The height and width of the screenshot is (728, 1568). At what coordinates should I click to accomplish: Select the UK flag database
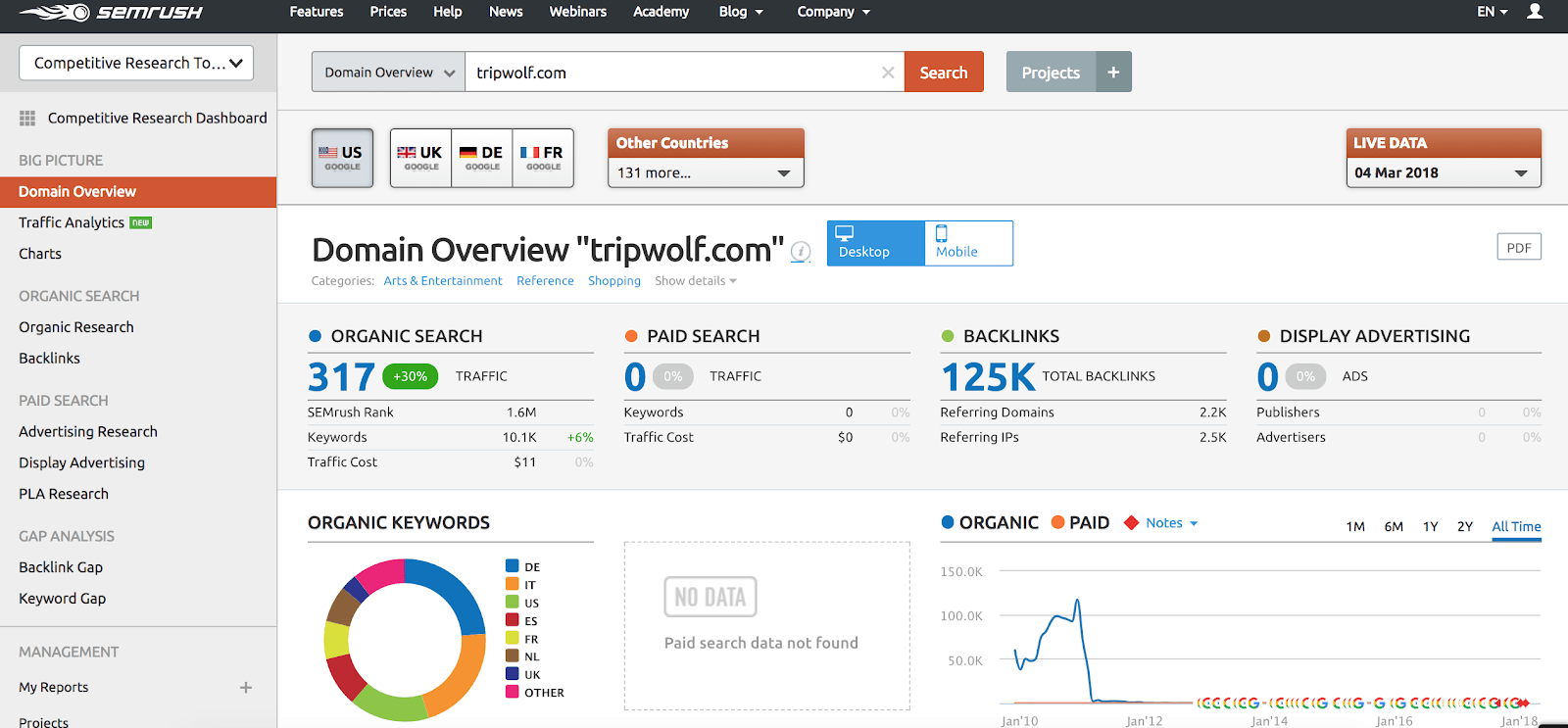click(420, 158)
